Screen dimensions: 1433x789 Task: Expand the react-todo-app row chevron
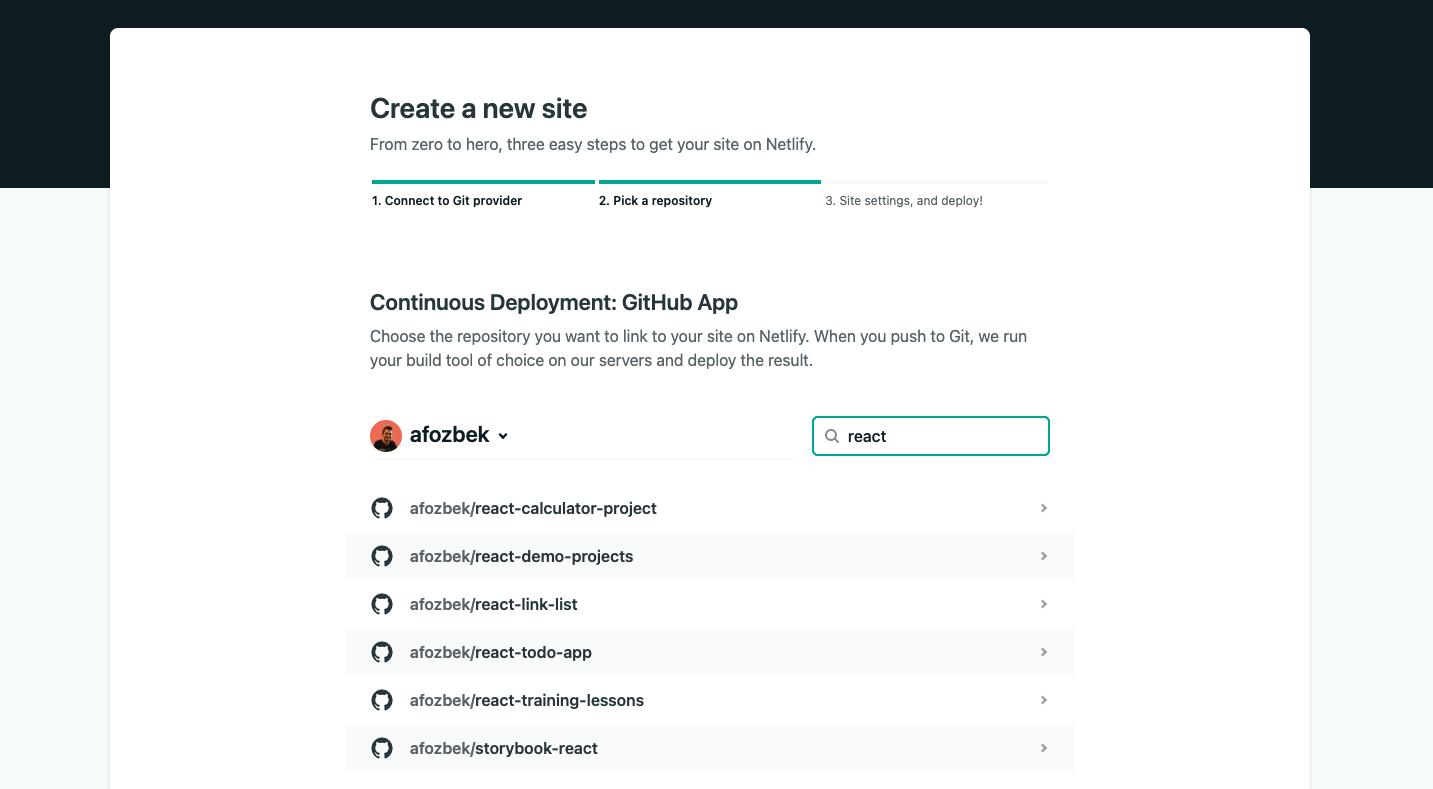(1043, 652)
